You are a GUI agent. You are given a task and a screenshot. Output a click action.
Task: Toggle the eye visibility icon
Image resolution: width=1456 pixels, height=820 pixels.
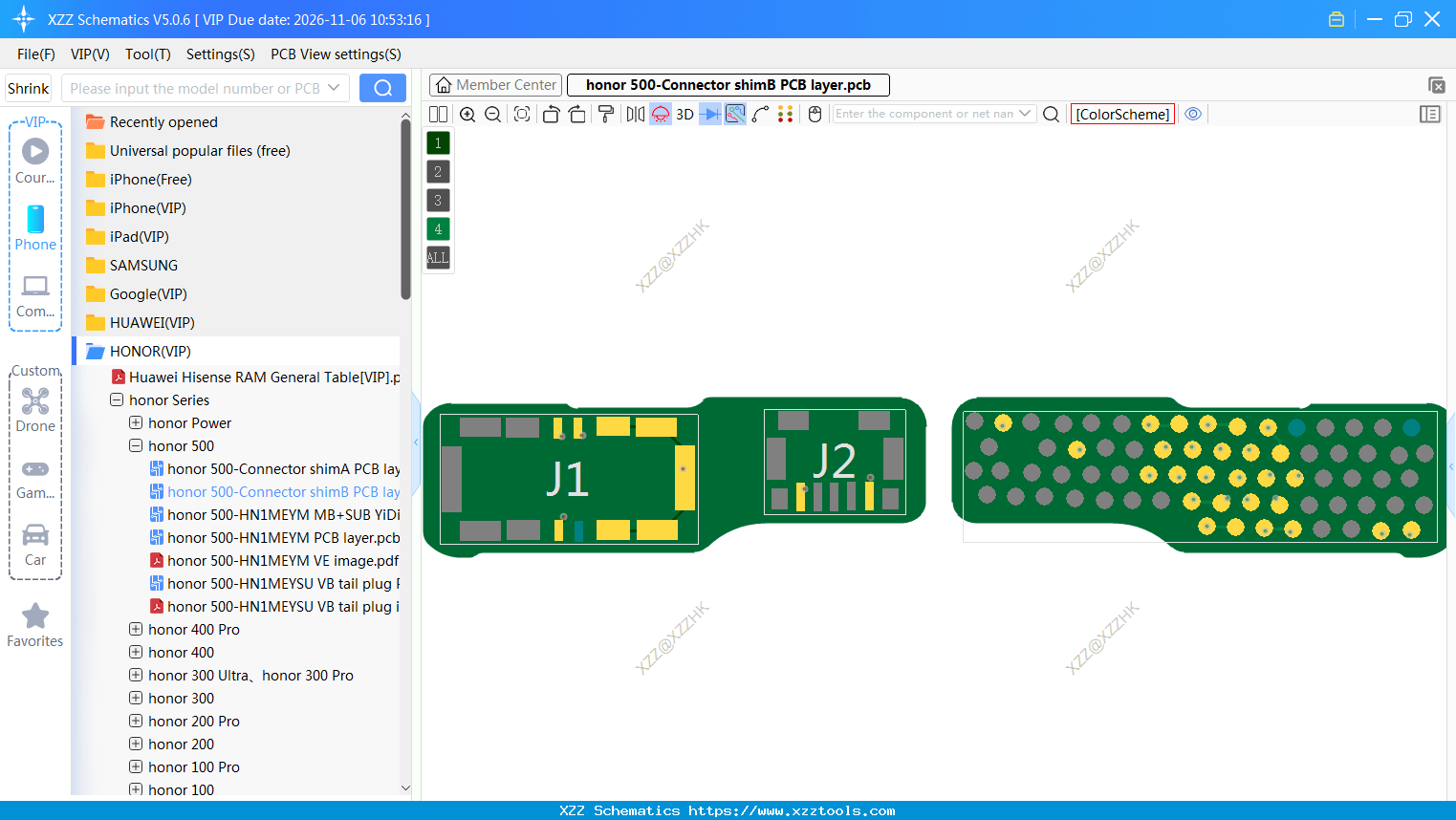1193,114
